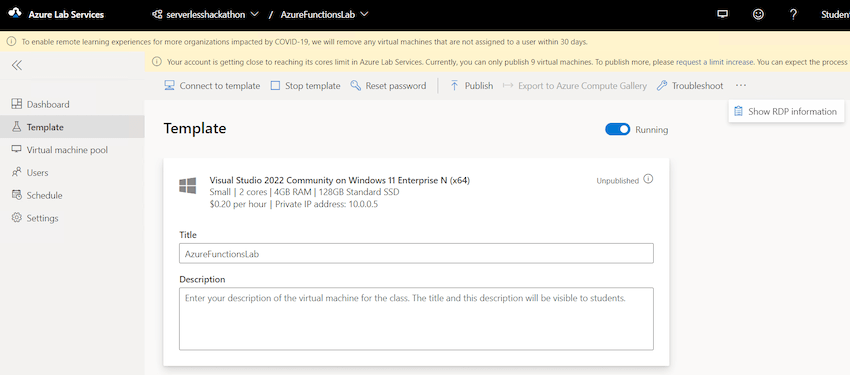Toggle the template Running switch
The width and height of the screenshot is (850, 375).
617,130
